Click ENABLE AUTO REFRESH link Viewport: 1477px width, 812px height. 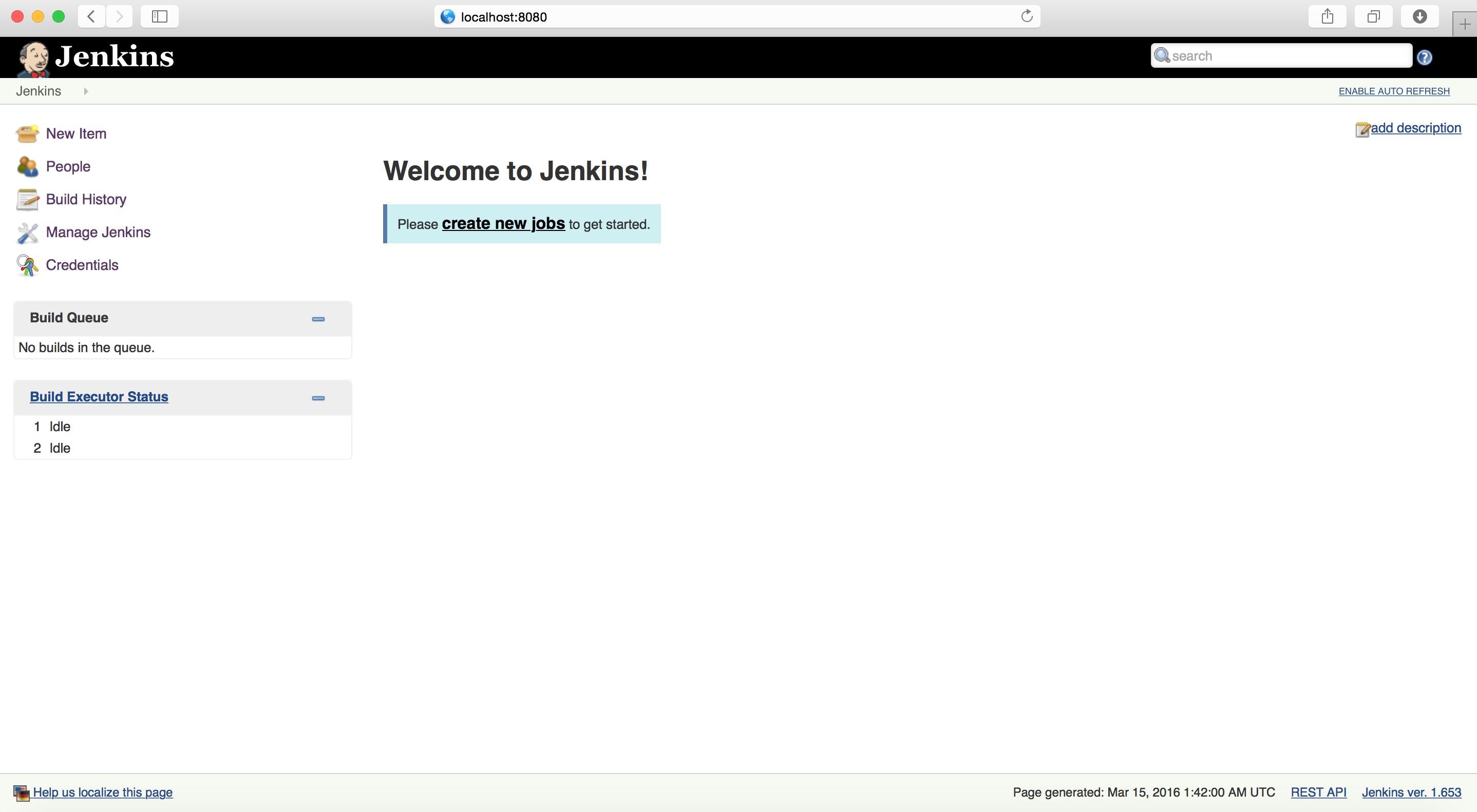click(x=1394, y=91)
